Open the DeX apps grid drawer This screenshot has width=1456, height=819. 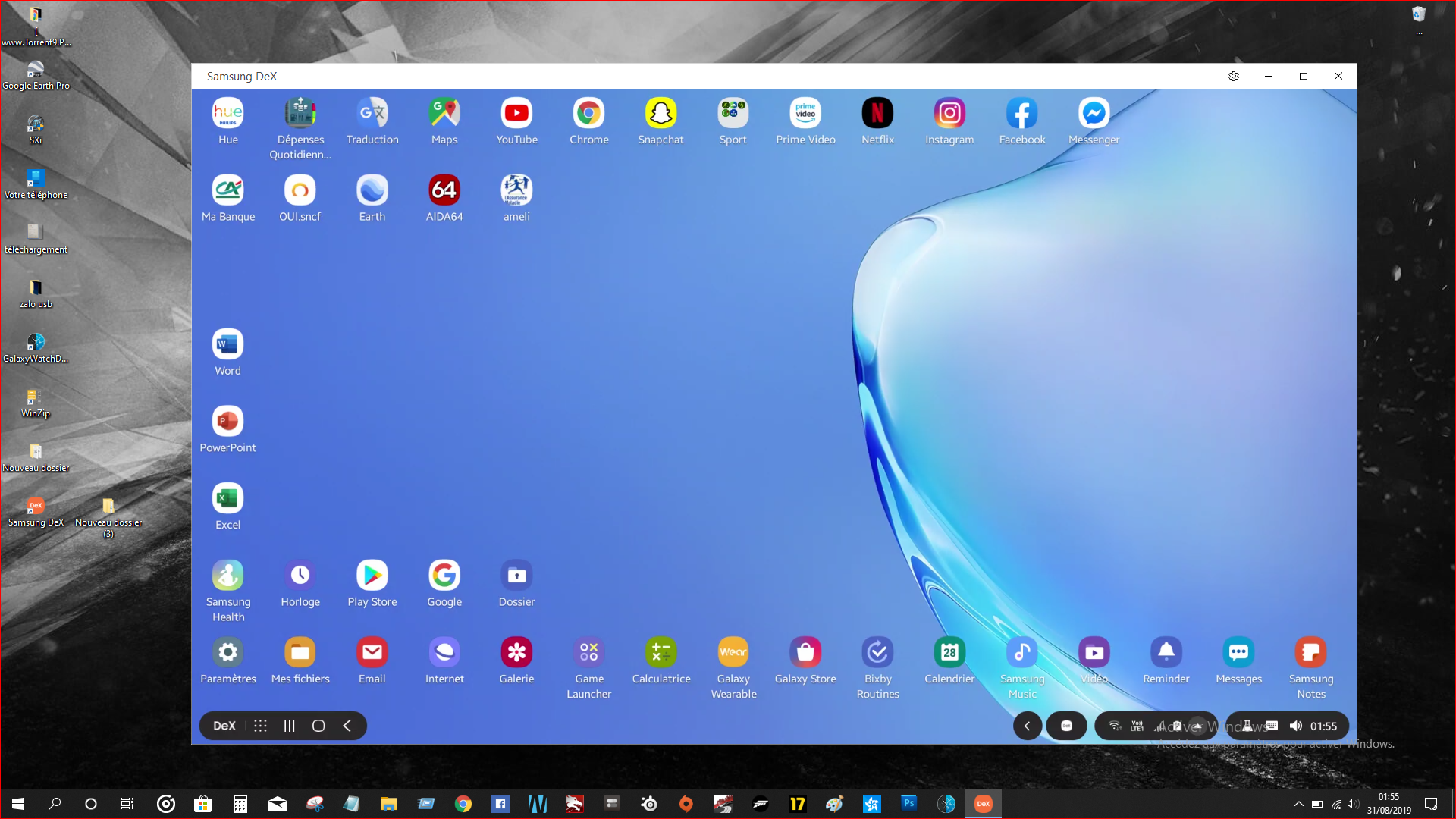(x=260, y=726)
